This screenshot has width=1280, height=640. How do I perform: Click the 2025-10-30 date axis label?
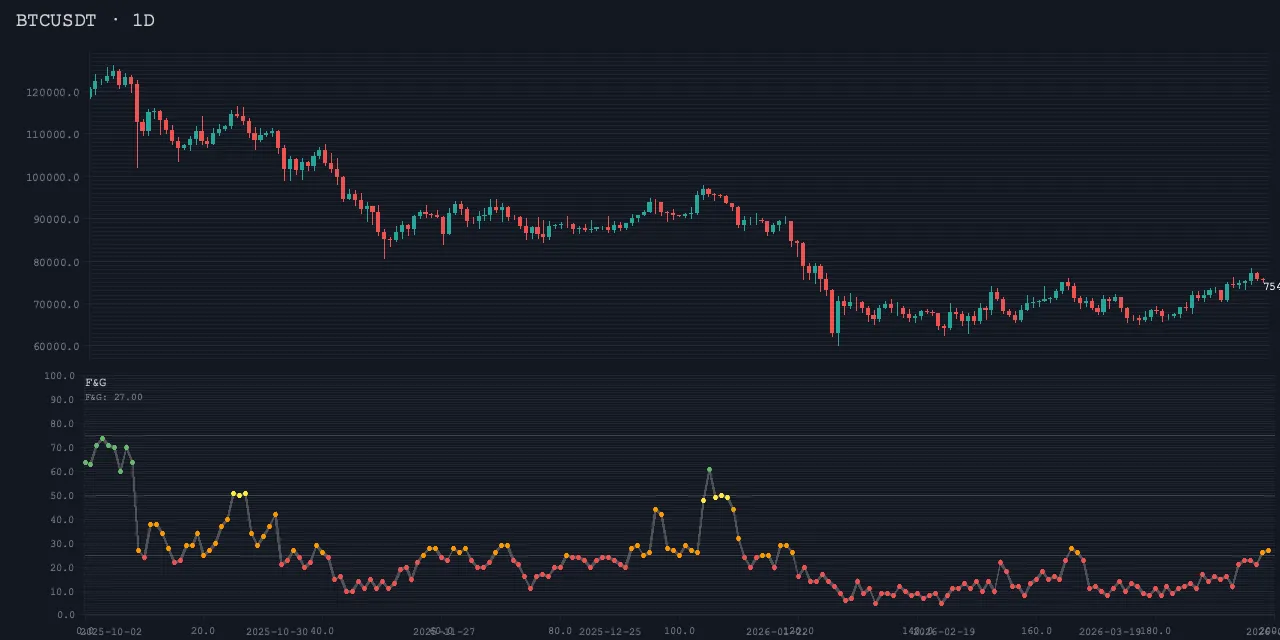point(277,632)
